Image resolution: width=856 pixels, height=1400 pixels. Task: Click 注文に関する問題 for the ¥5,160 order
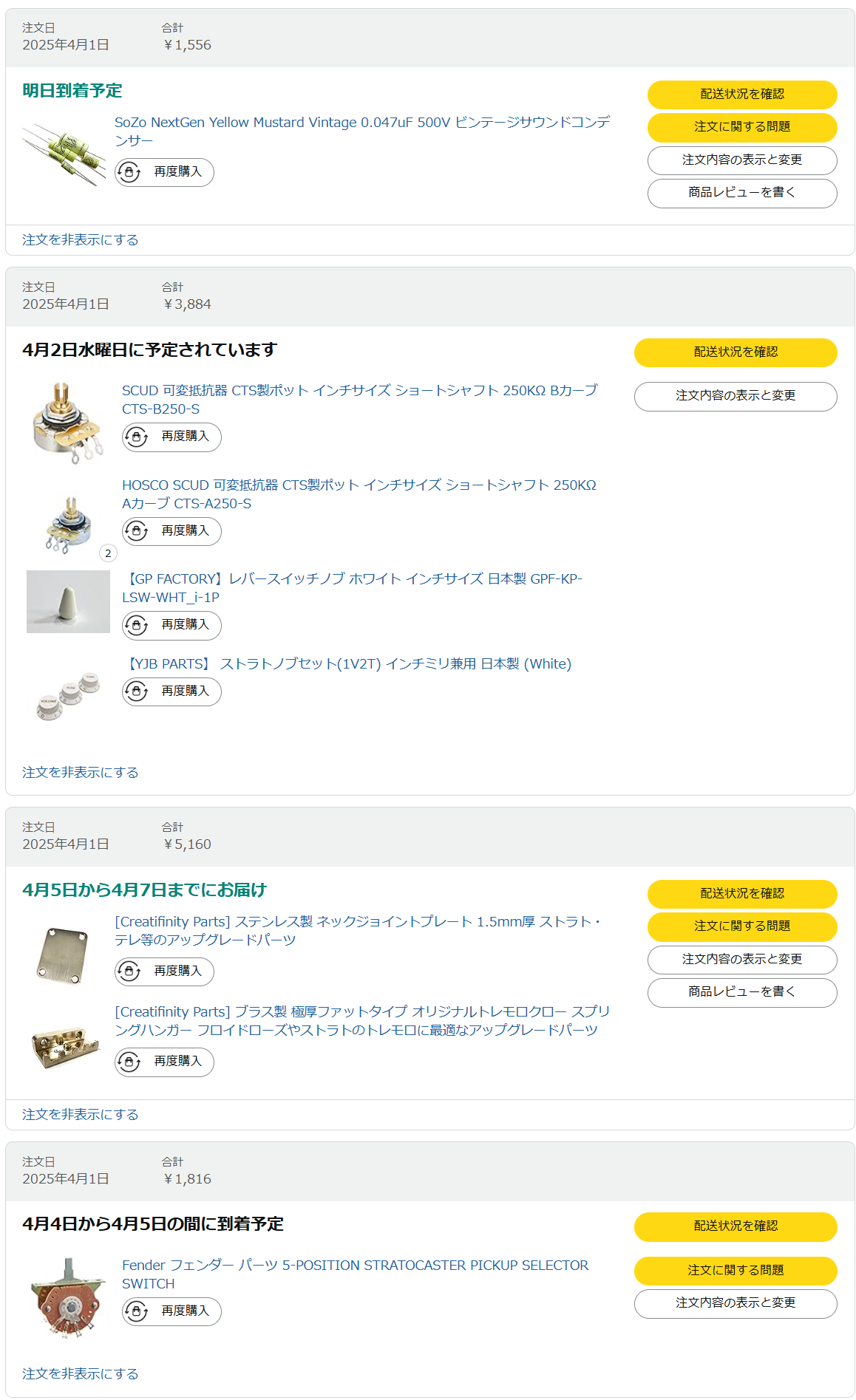click(742, 926)
